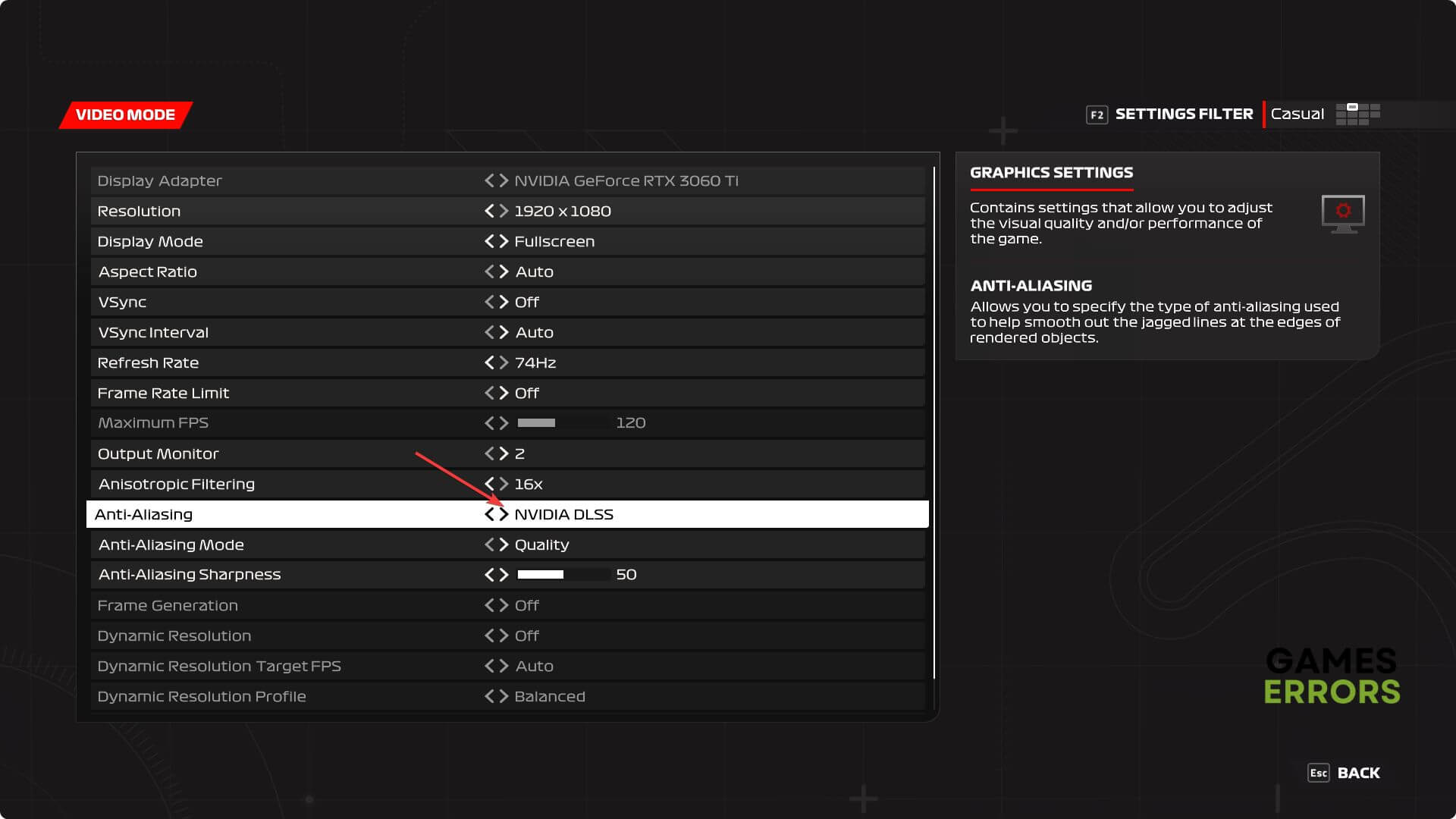
Task: Click the settings filter grid icon
Action: [1357, 115]
